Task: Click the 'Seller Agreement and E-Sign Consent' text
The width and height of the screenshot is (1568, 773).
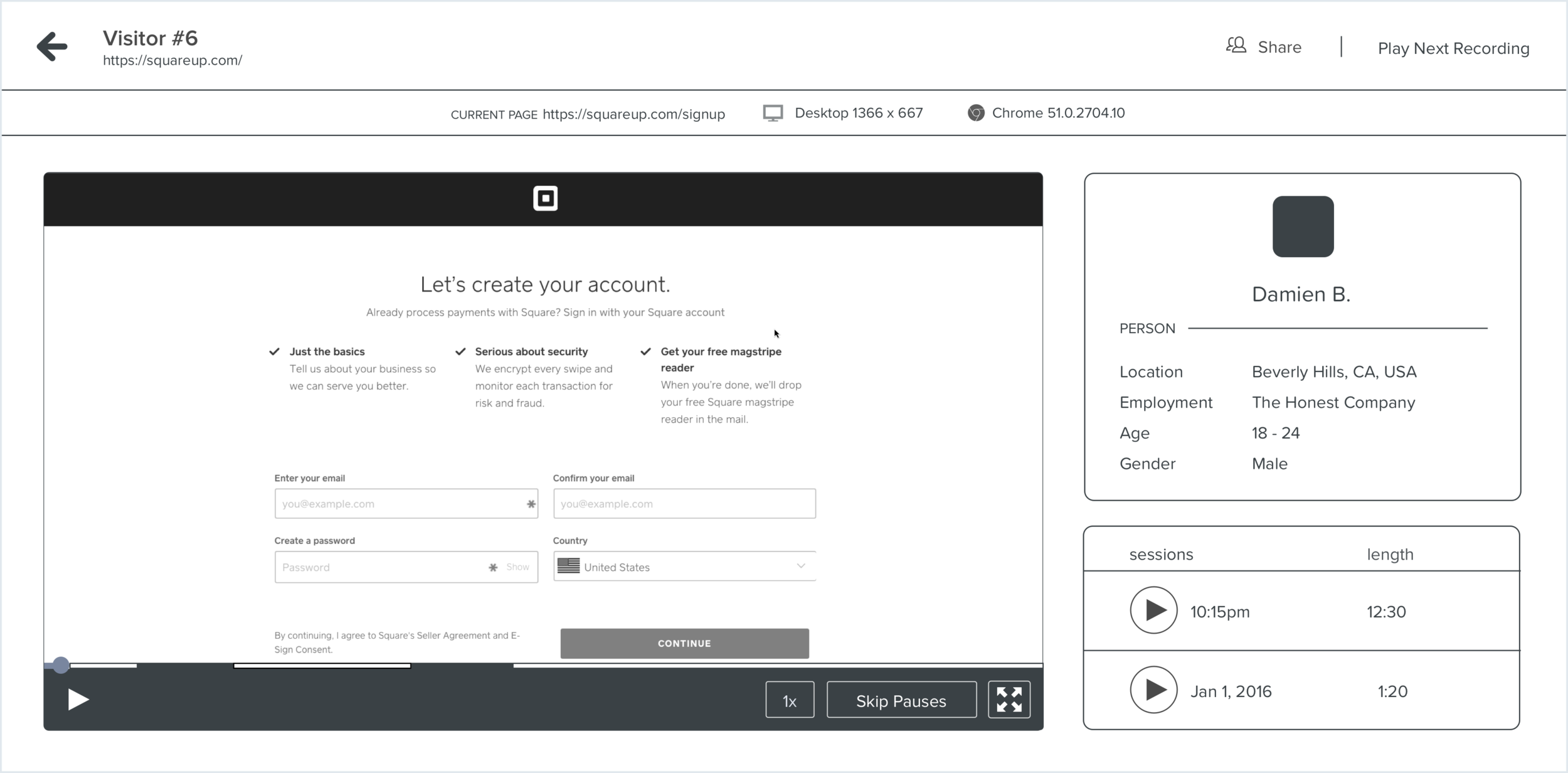Action: coord(397,642)
